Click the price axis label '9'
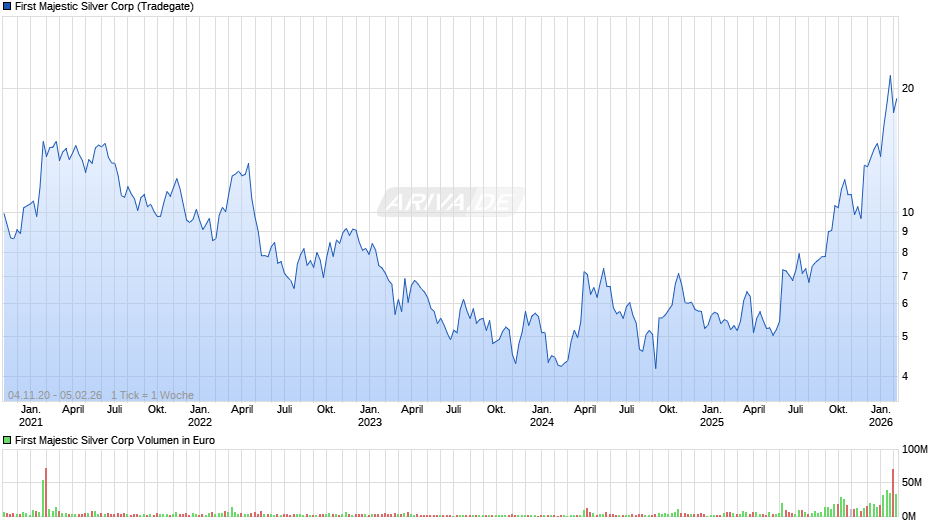 coord(905,231)
